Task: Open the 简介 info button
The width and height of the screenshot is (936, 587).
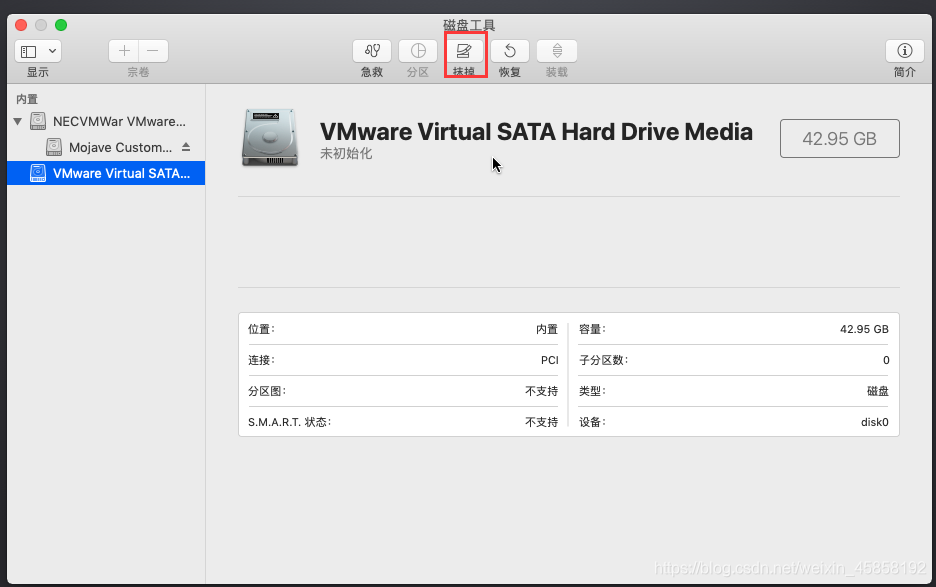Action: coord(904,51)
